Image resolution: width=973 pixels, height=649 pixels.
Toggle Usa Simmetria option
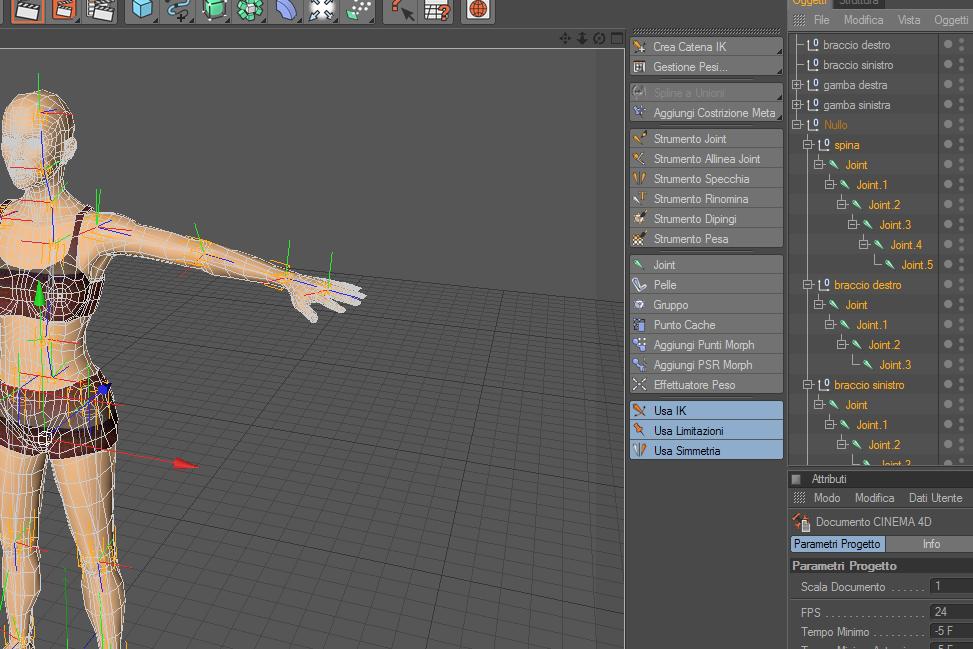coord(706,450)
